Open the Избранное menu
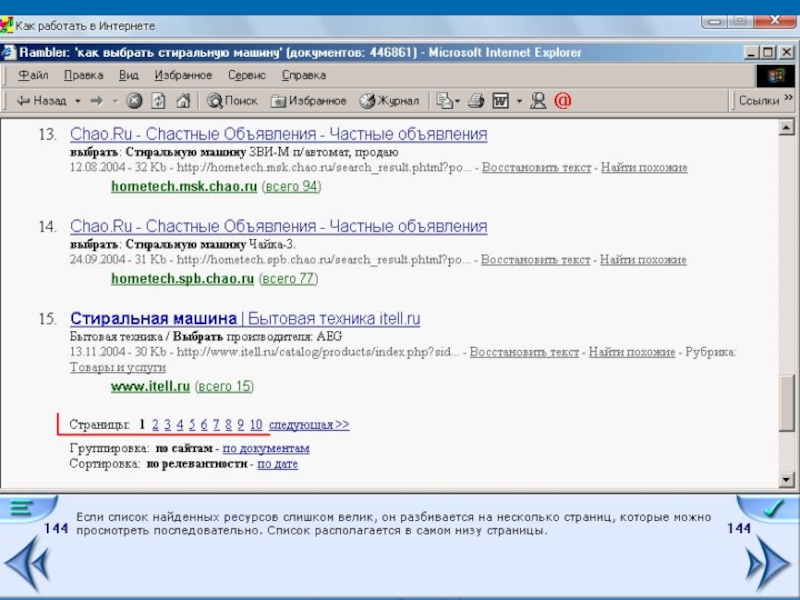The image size is (800, 600). click(x=183, y=76)
